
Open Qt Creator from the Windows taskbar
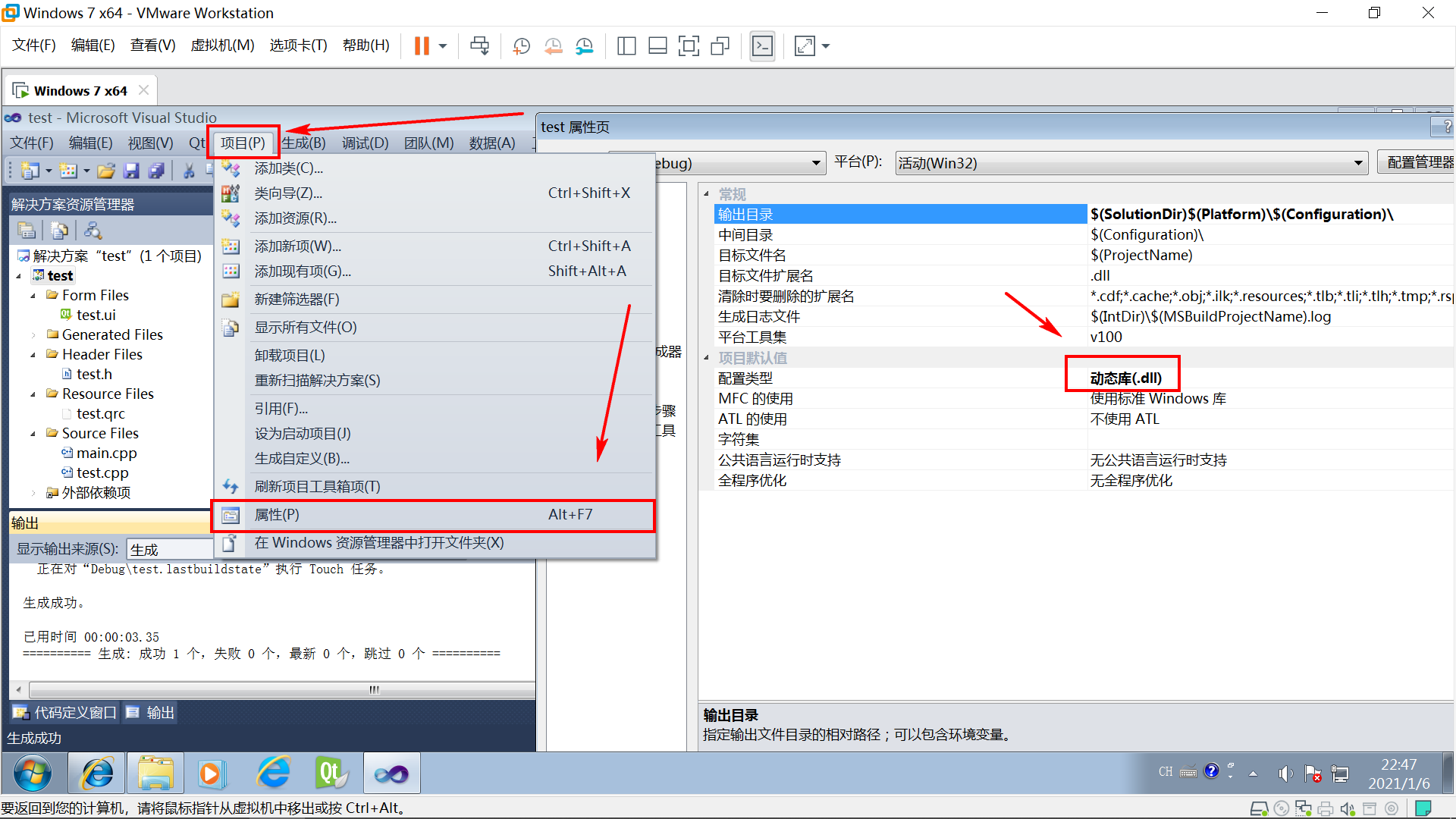pos(331,773)
